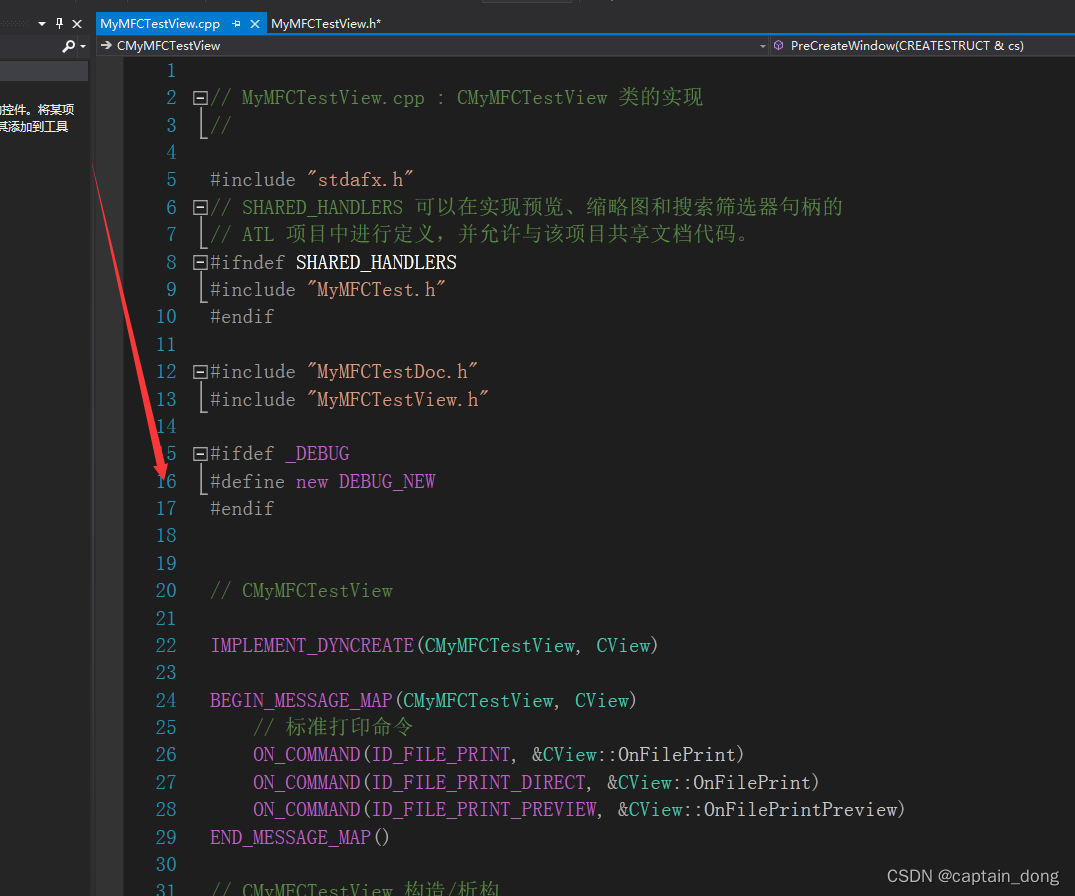Collapse the comment block at line 2
Screen dimensions: 1075x896
pyautogui.click(x=200, y=98)
